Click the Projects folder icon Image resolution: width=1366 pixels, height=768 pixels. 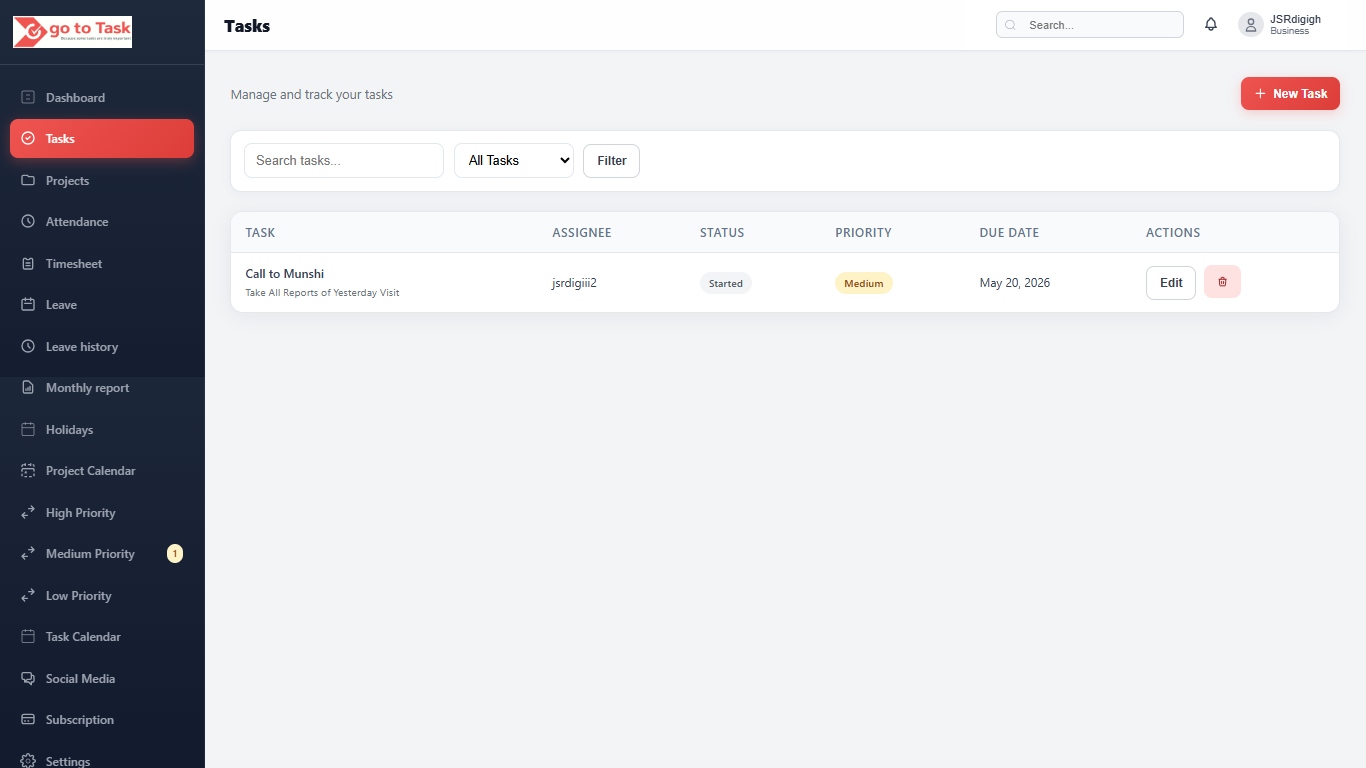28,180
